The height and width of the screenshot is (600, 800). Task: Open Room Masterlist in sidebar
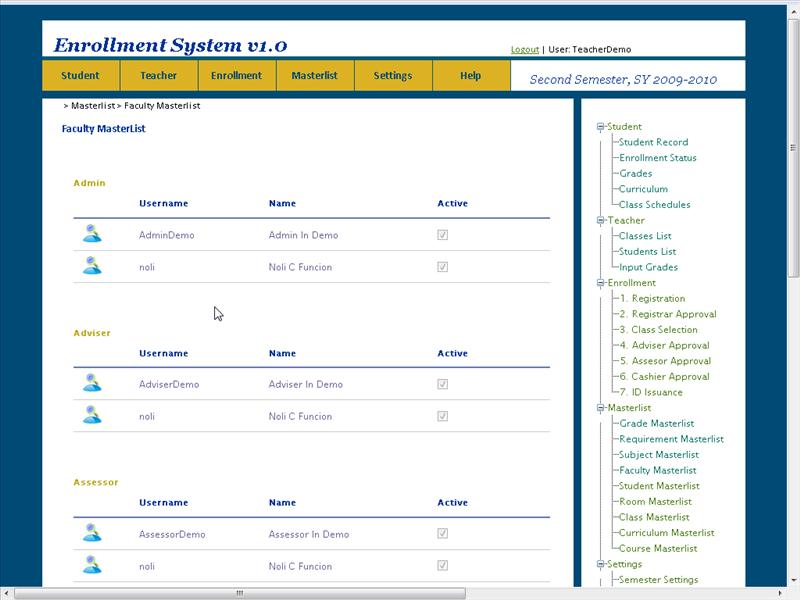point(656,502)
